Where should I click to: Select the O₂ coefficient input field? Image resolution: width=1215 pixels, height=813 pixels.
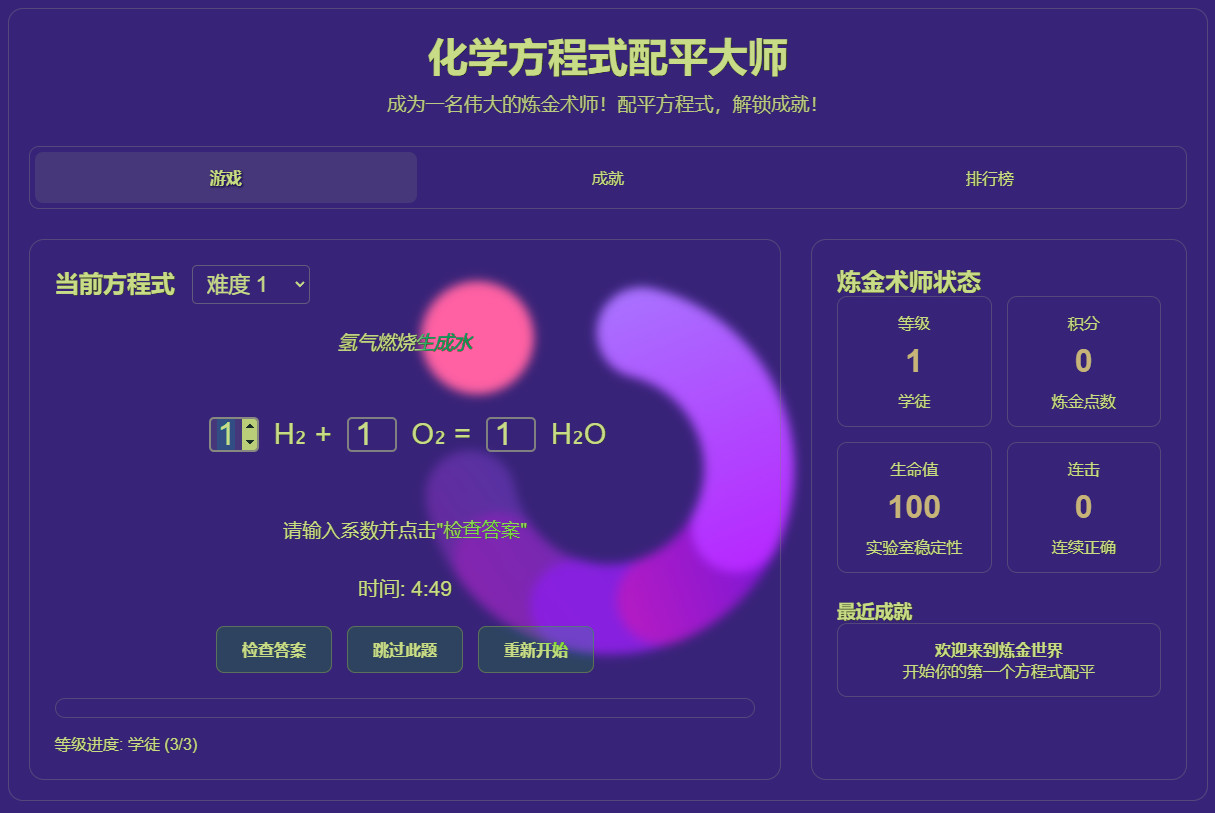coord(371,434)
